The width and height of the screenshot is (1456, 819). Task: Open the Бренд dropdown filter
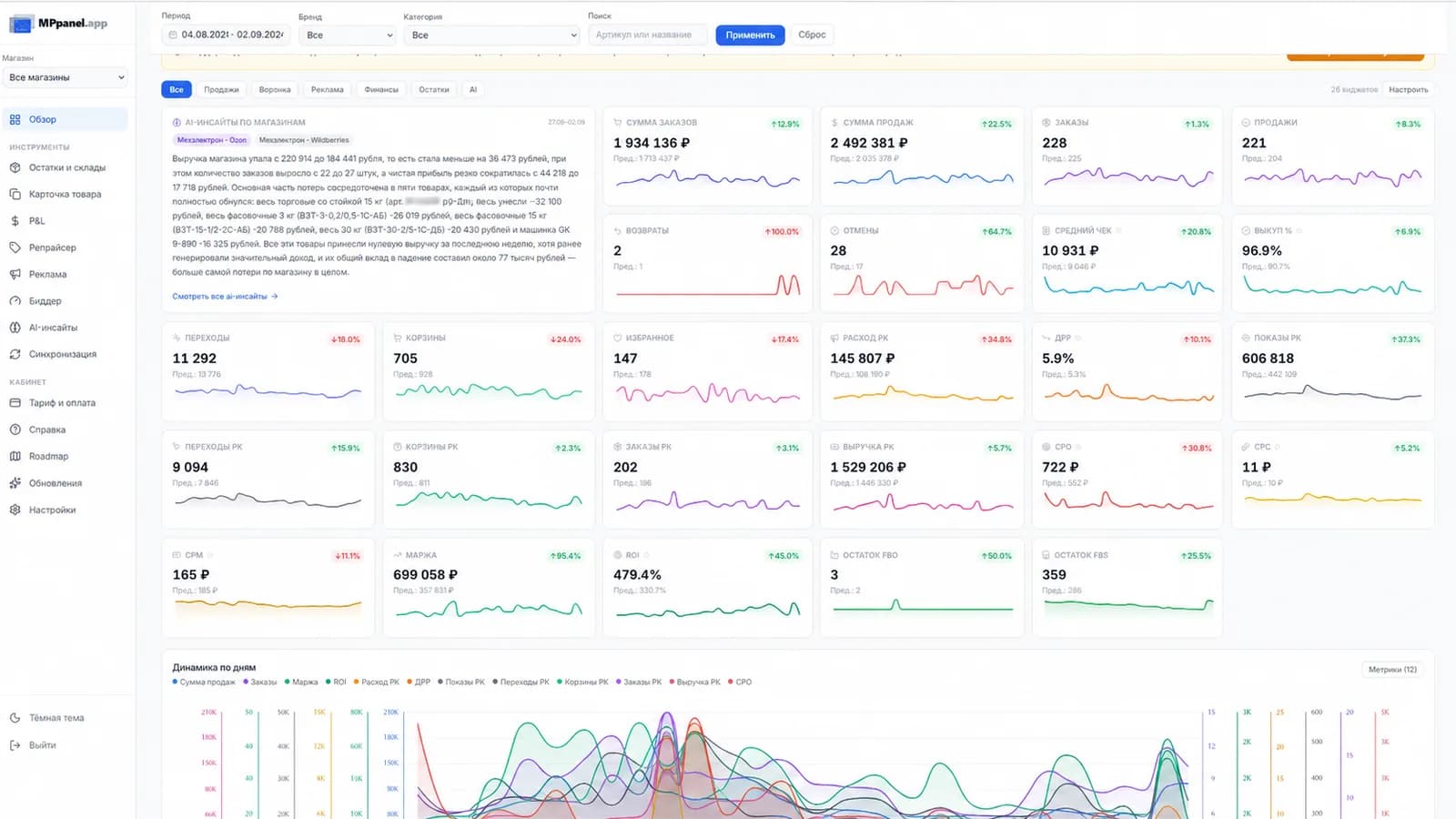pos(347,35)
